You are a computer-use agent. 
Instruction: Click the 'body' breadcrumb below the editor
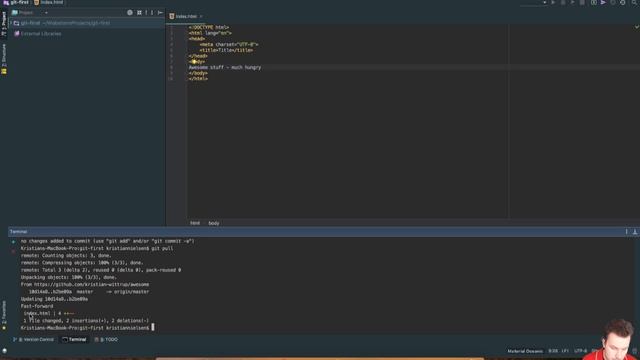[214, 223]
